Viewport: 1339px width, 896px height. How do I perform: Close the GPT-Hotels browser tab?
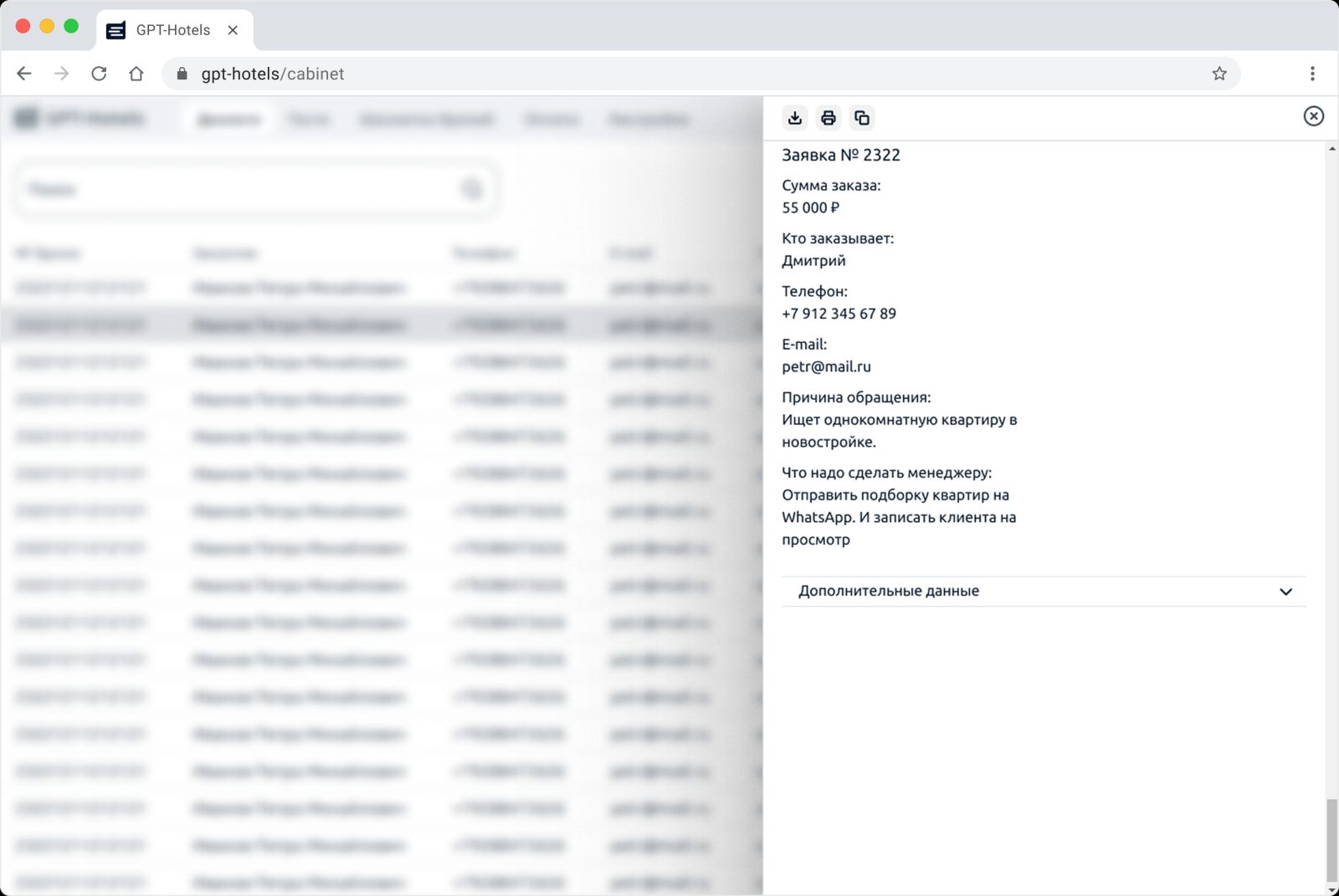click(x=233, y=30)
